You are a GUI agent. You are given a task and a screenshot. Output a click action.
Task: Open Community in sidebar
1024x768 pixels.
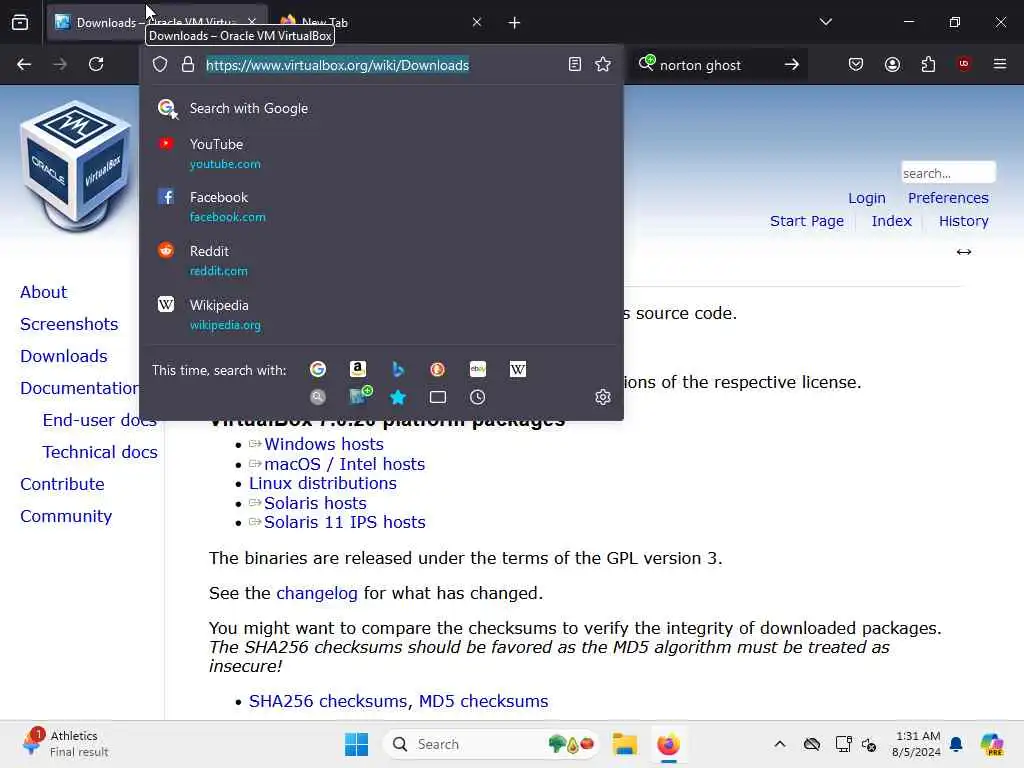click(66, 516)
